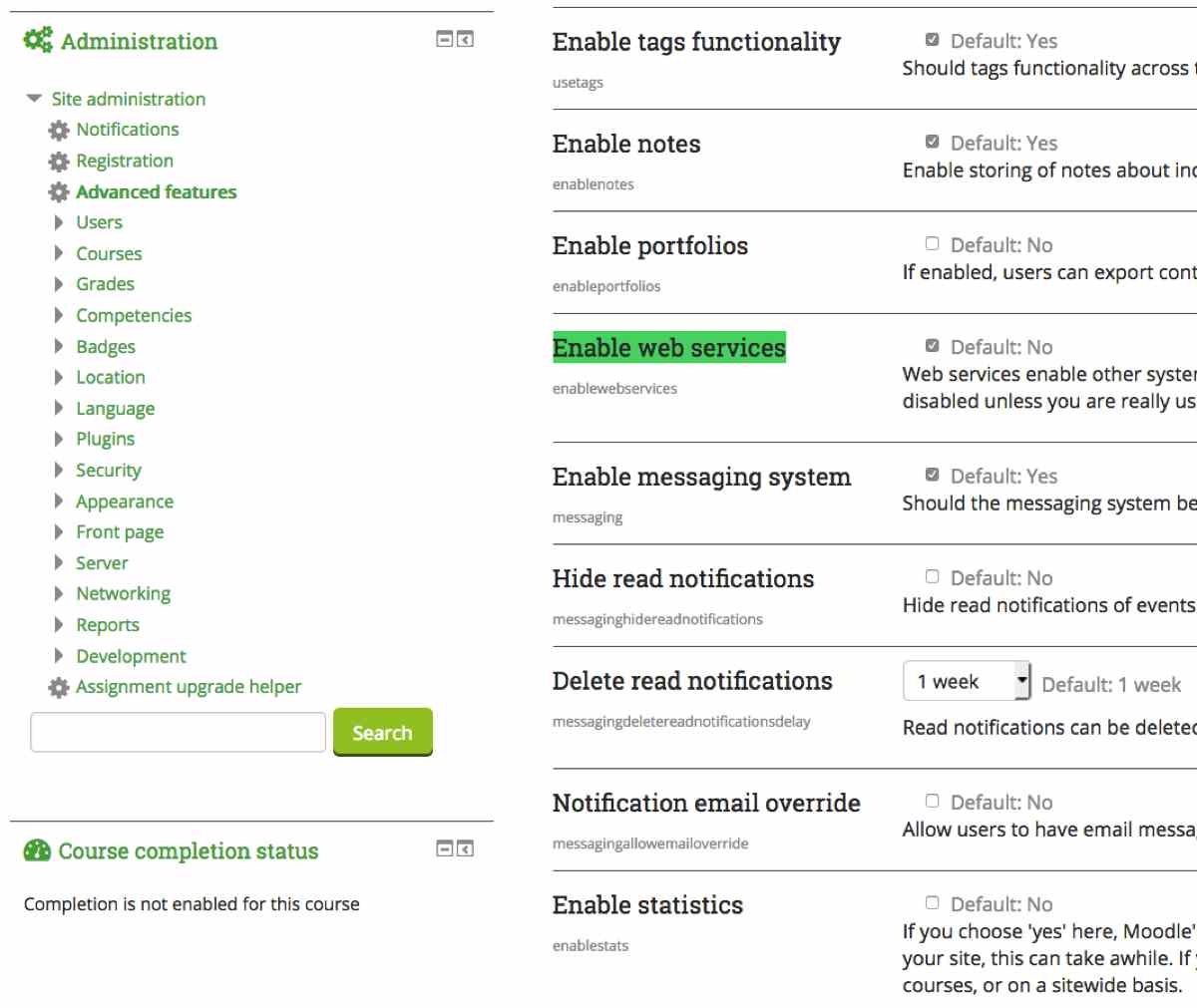Click the gear icon beside Assignment upgrade helper

[x=59, y=688]
